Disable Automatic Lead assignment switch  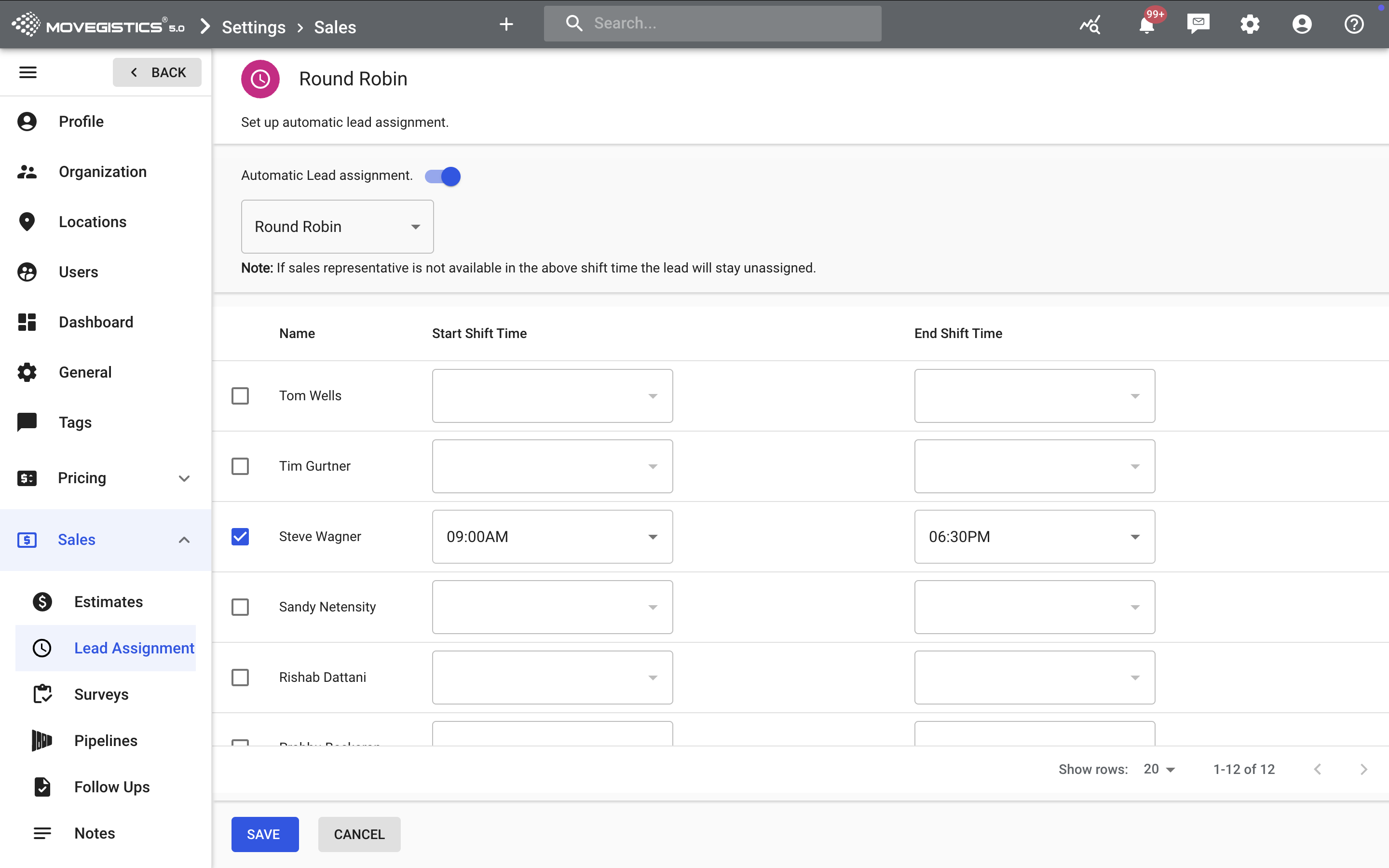pyautogui.click(x=443, y=176)
